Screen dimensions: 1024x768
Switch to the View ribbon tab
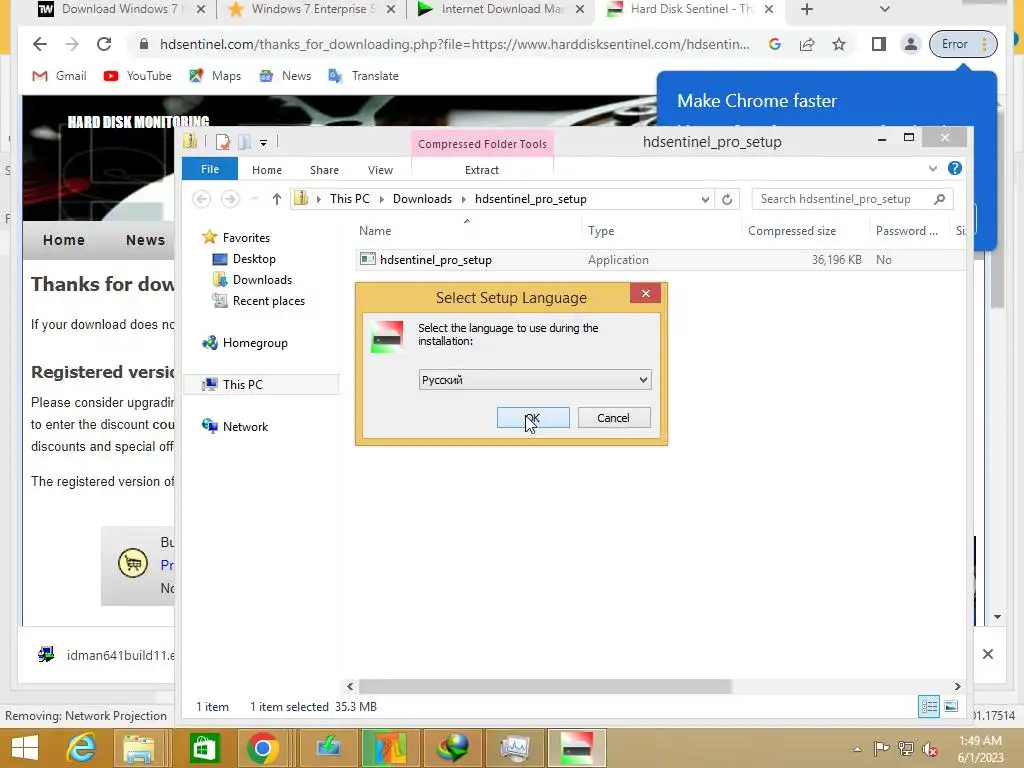pos(380,170)
